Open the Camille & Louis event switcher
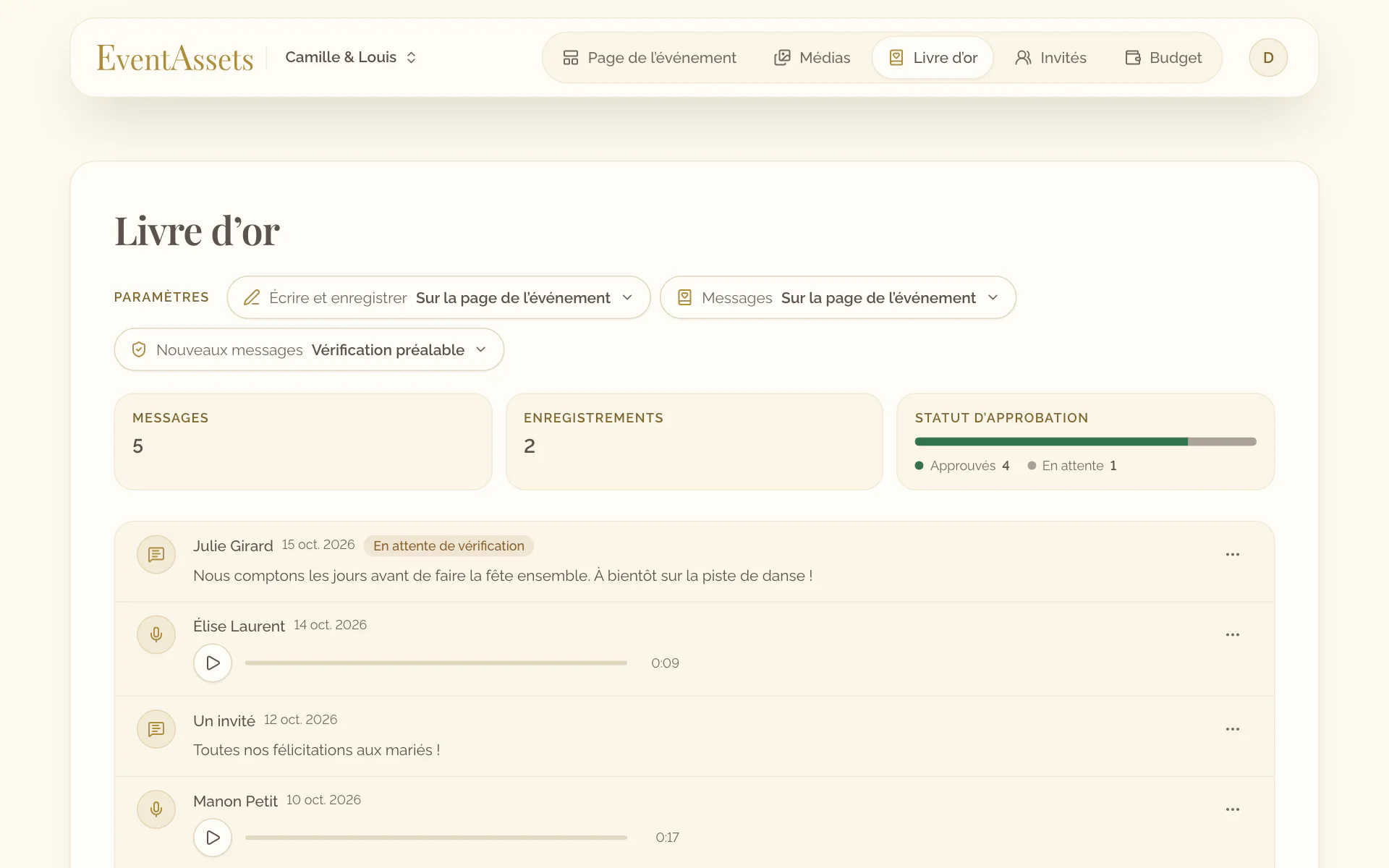Viewport: 1389px width, 868px height. [x=351, y=57]
